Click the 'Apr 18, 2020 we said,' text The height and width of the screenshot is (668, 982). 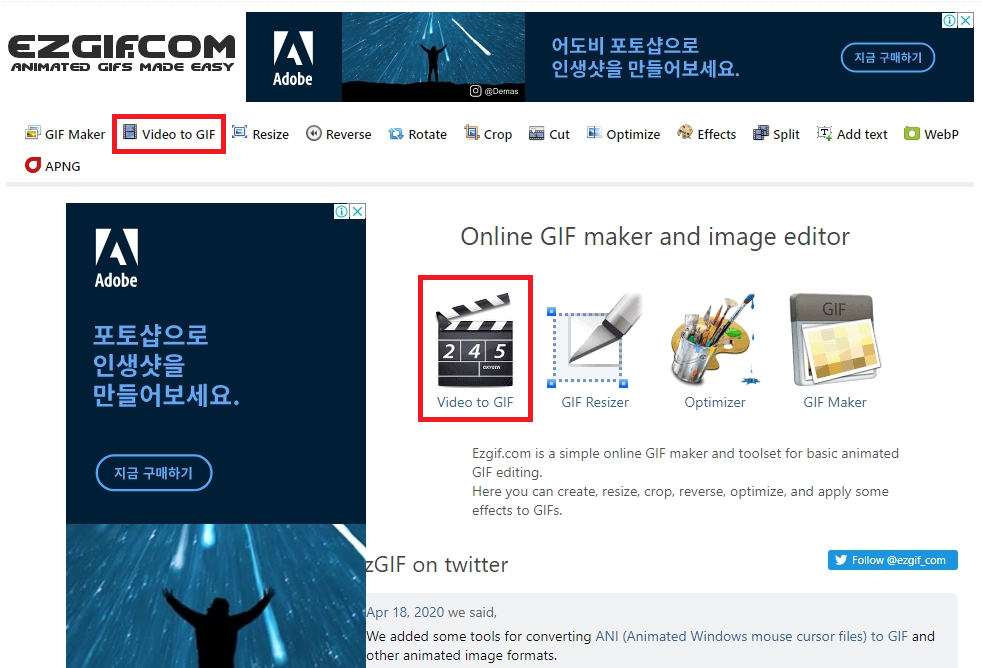click(x=432, y=612)
